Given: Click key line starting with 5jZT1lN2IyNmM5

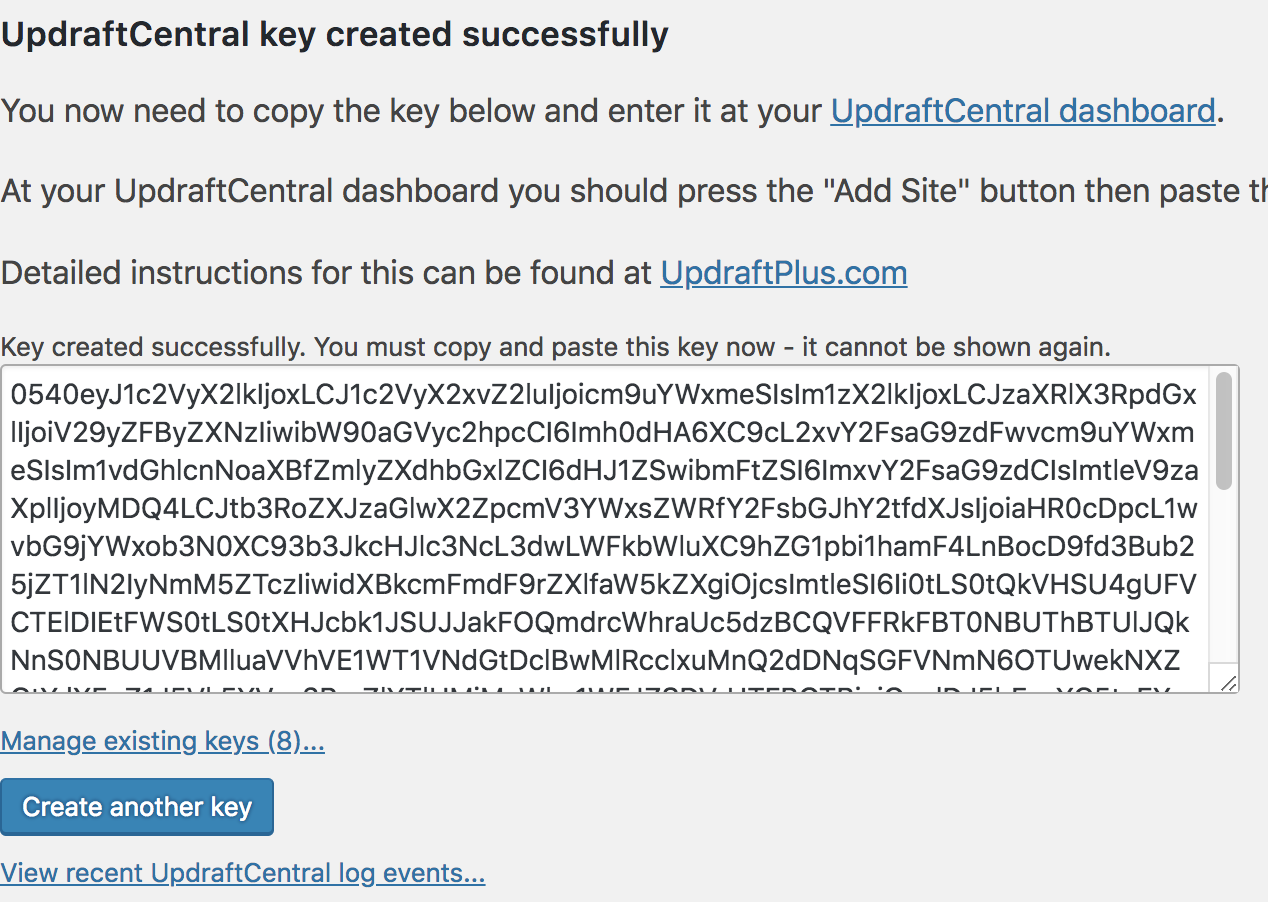Looking at the screenshot, I should [602, 586].
